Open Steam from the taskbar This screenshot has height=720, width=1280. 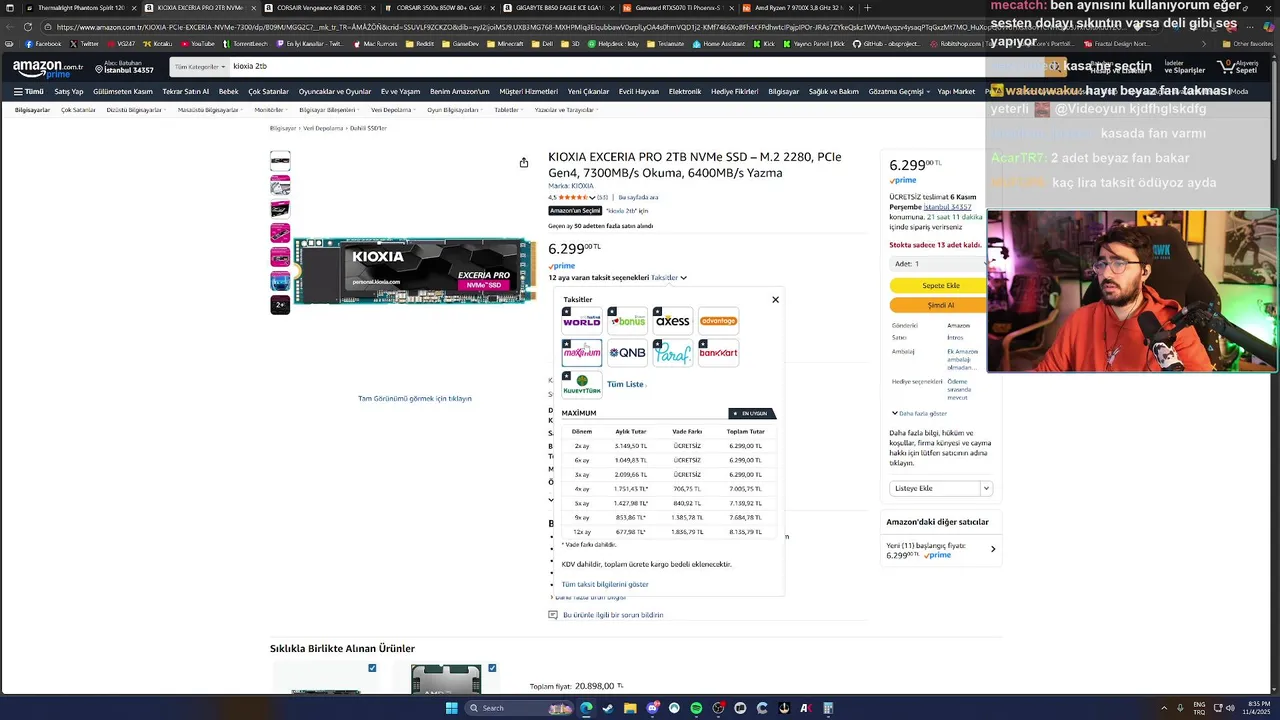[x=608, y=708]
